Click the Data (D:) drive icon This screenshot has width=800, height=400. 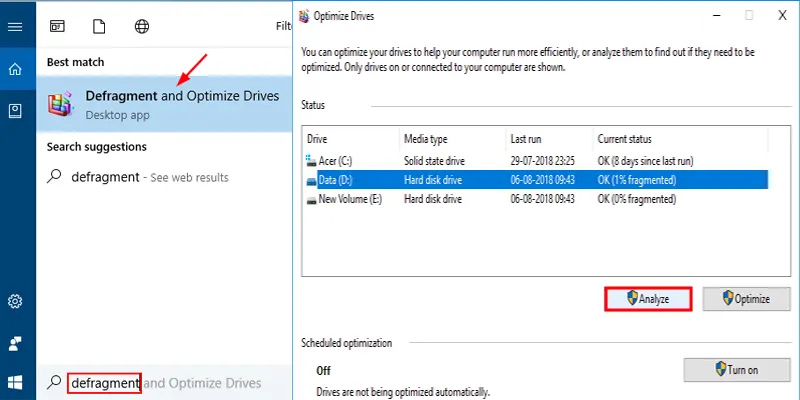pyautogui.click(x=311, y=181)
